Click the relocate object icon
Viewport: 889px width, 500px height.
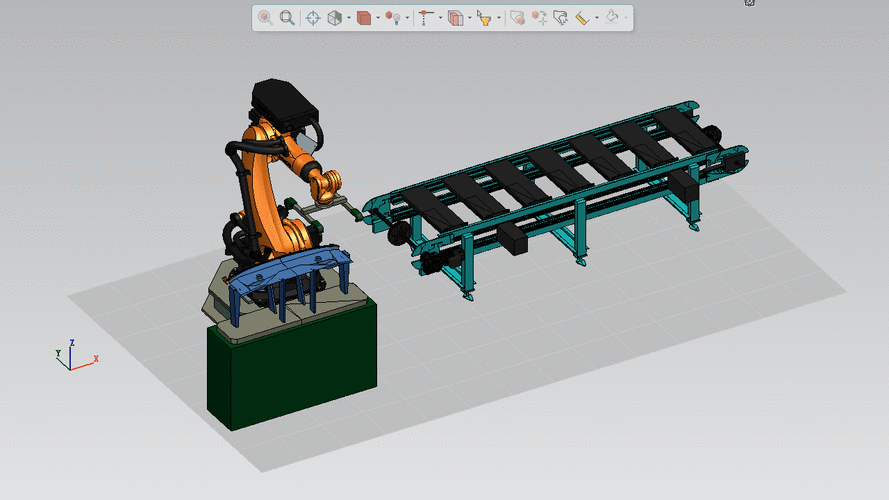(539, 18)
